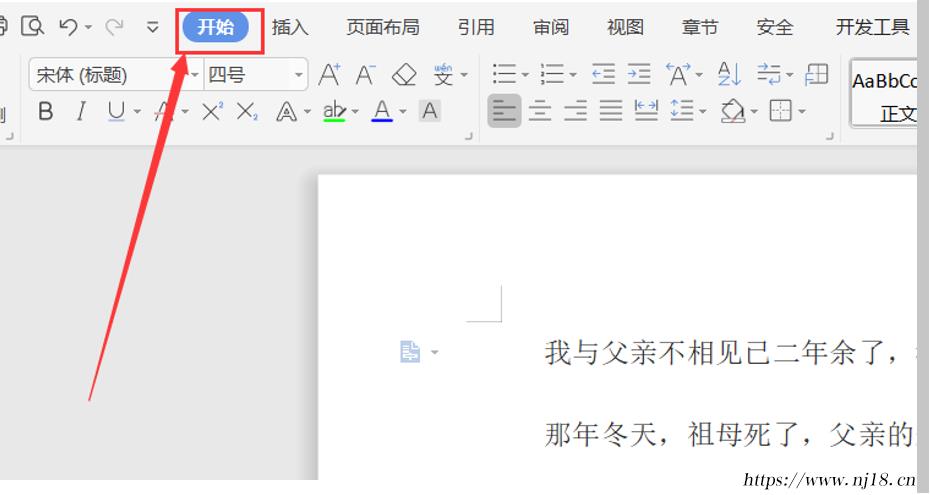
Task: Align text right
Action: click(575, 111)
